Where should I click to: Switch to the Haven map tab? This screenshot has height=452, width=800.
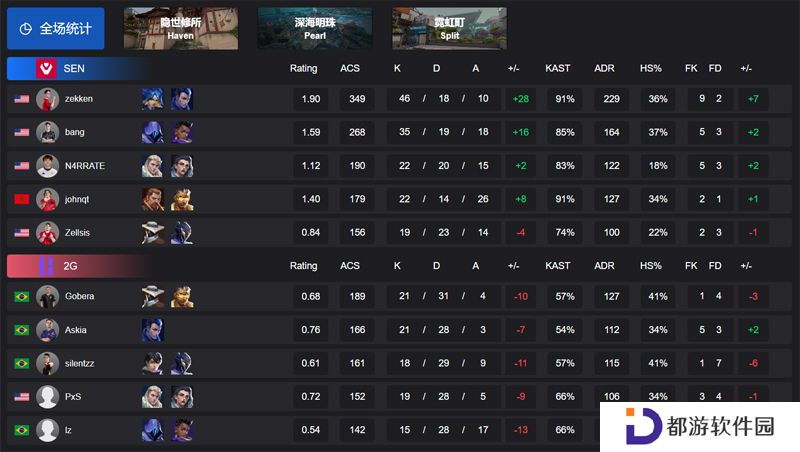point(181,29)
